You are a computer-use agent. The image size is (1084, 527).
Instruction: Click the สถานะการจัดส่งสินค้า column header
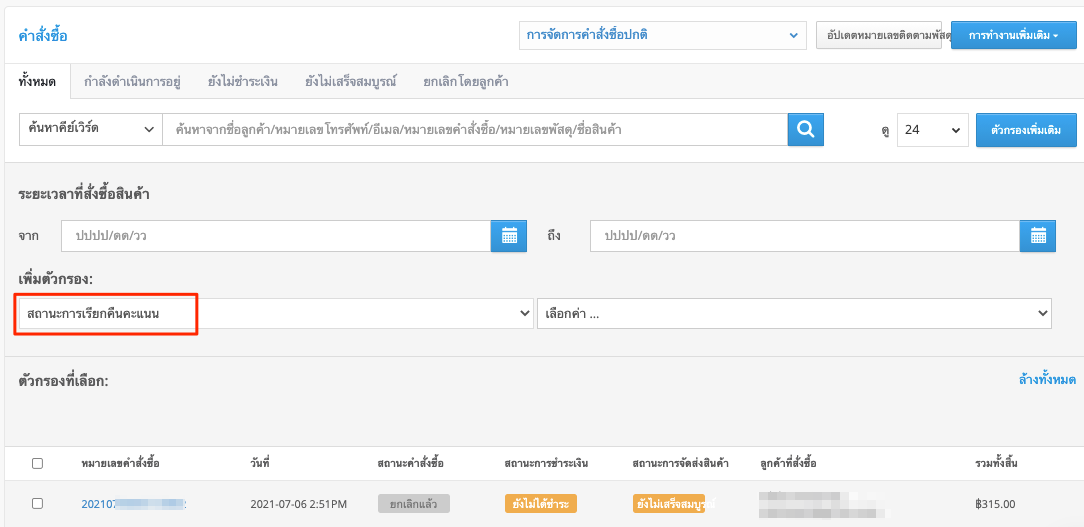pyautogui.click(x=680, y=463)
